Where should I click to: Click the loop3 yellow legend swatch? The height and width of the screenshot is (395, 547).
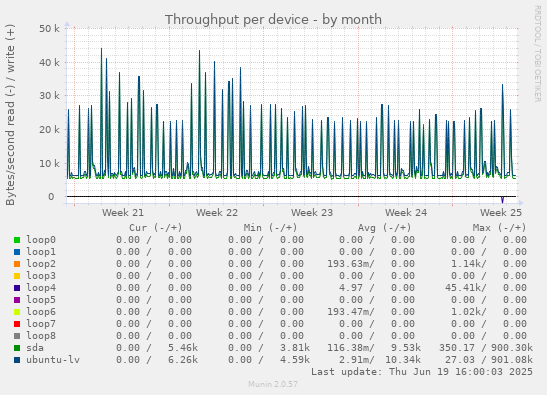(x=17, y=276)
